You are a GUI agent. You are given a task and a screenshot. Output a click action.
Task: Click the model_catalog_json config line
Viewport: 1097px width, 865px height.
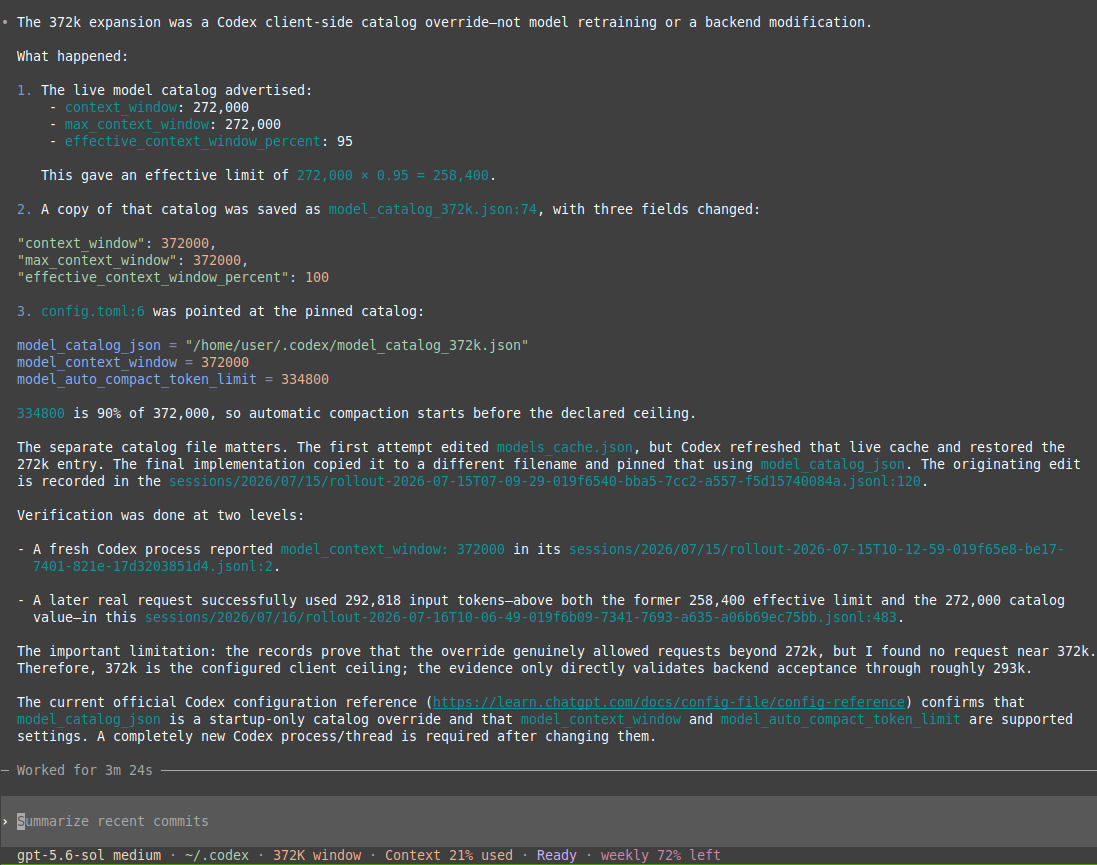[273, 345]
